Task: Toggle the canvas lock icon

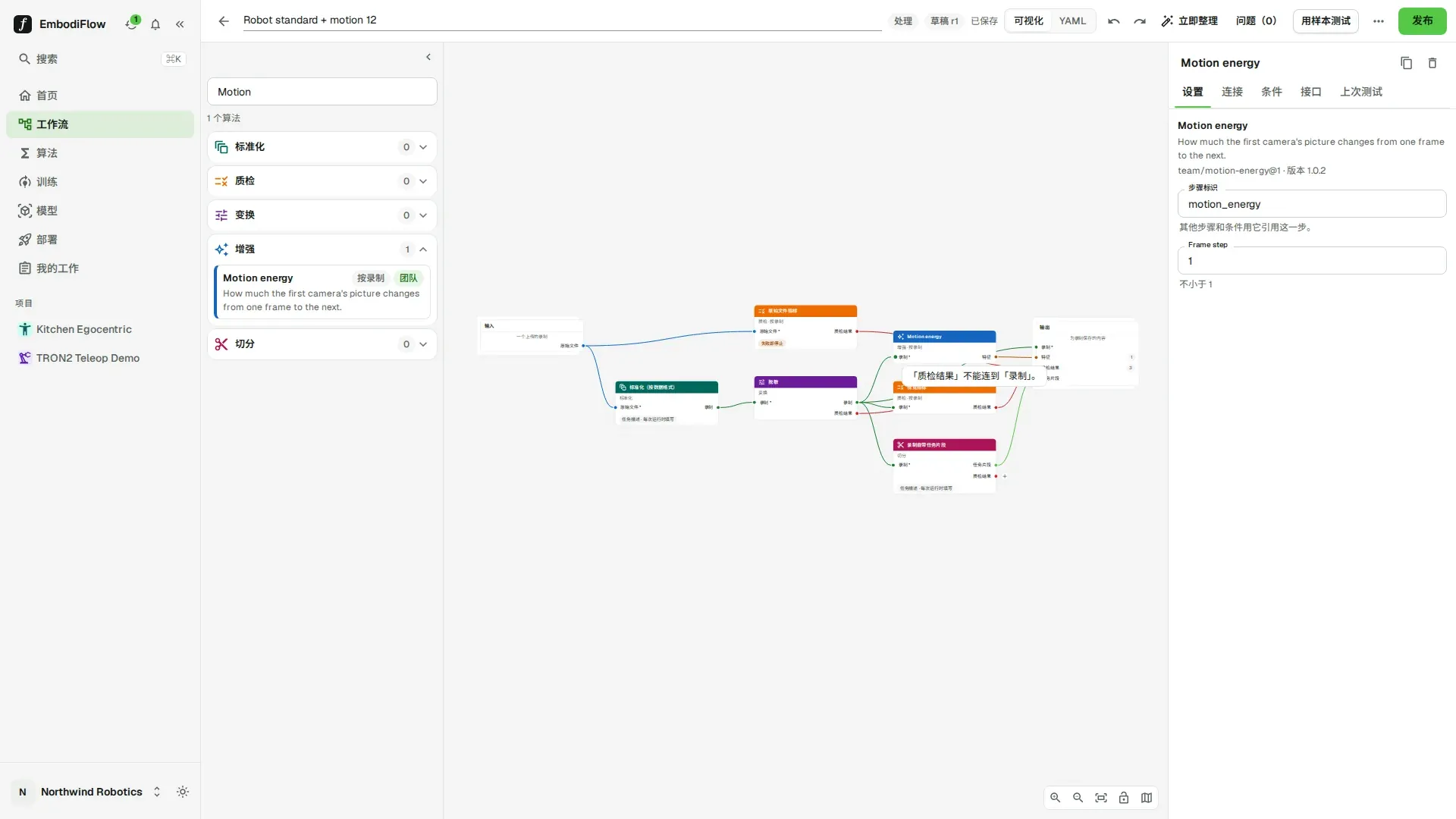Action: click(x=1124, y=798)
